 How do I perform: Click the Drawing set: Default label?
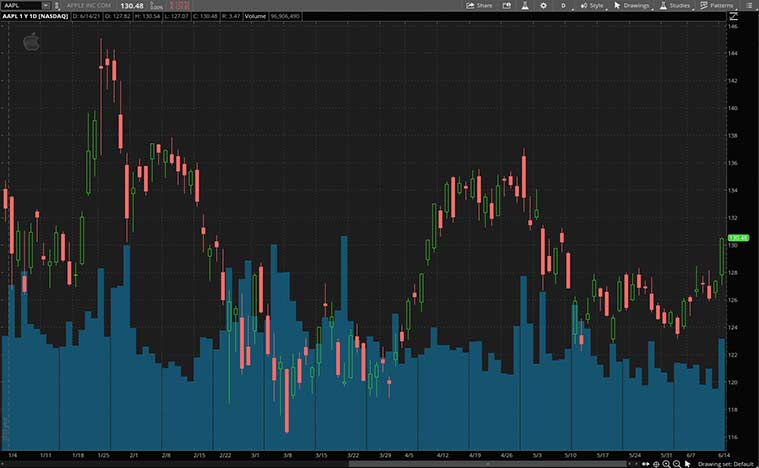tap(726, 463)
